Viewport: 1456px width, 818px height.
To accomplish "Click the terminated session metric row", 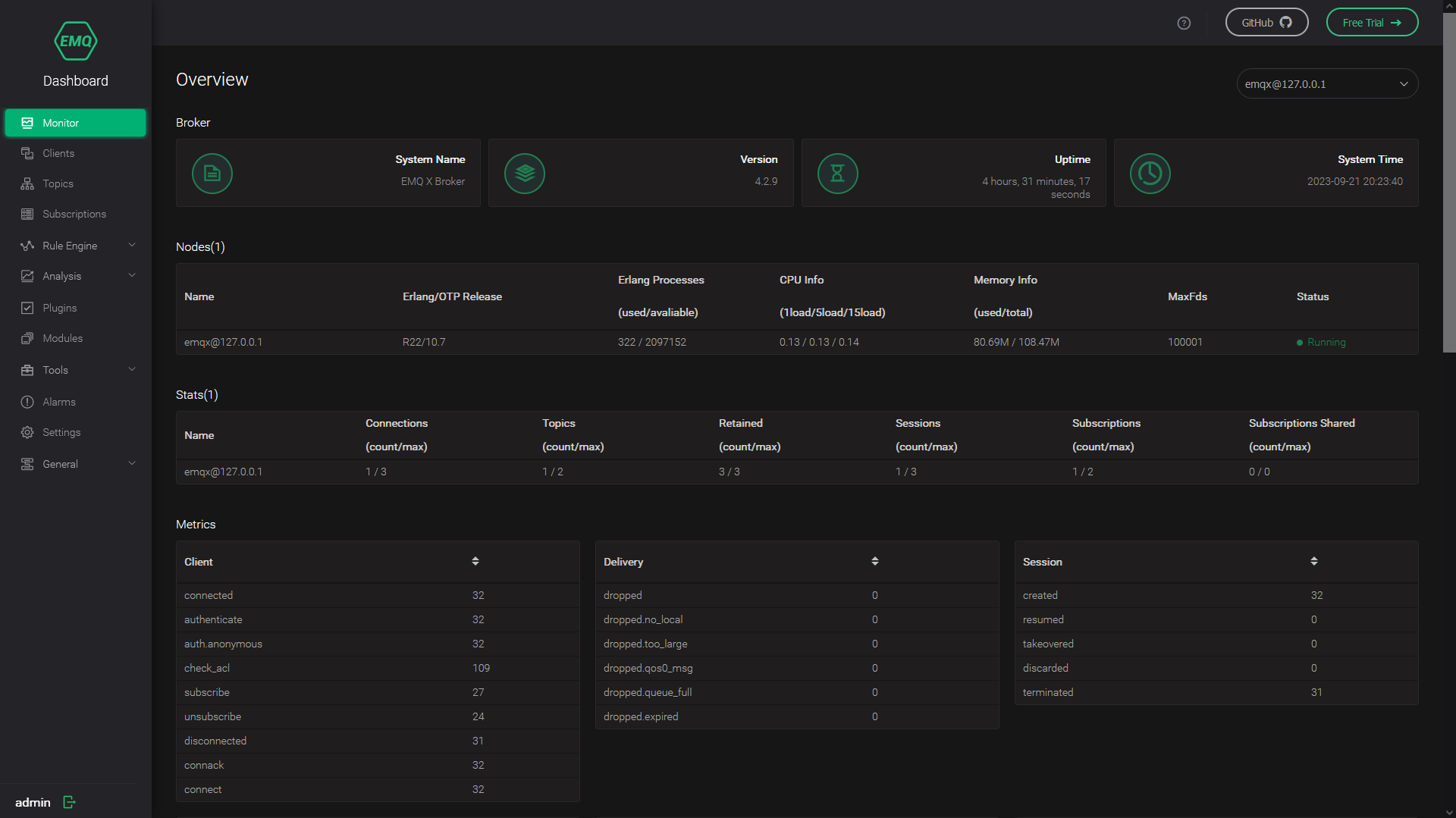I will pyautogui.click(x=1216, y=692).
